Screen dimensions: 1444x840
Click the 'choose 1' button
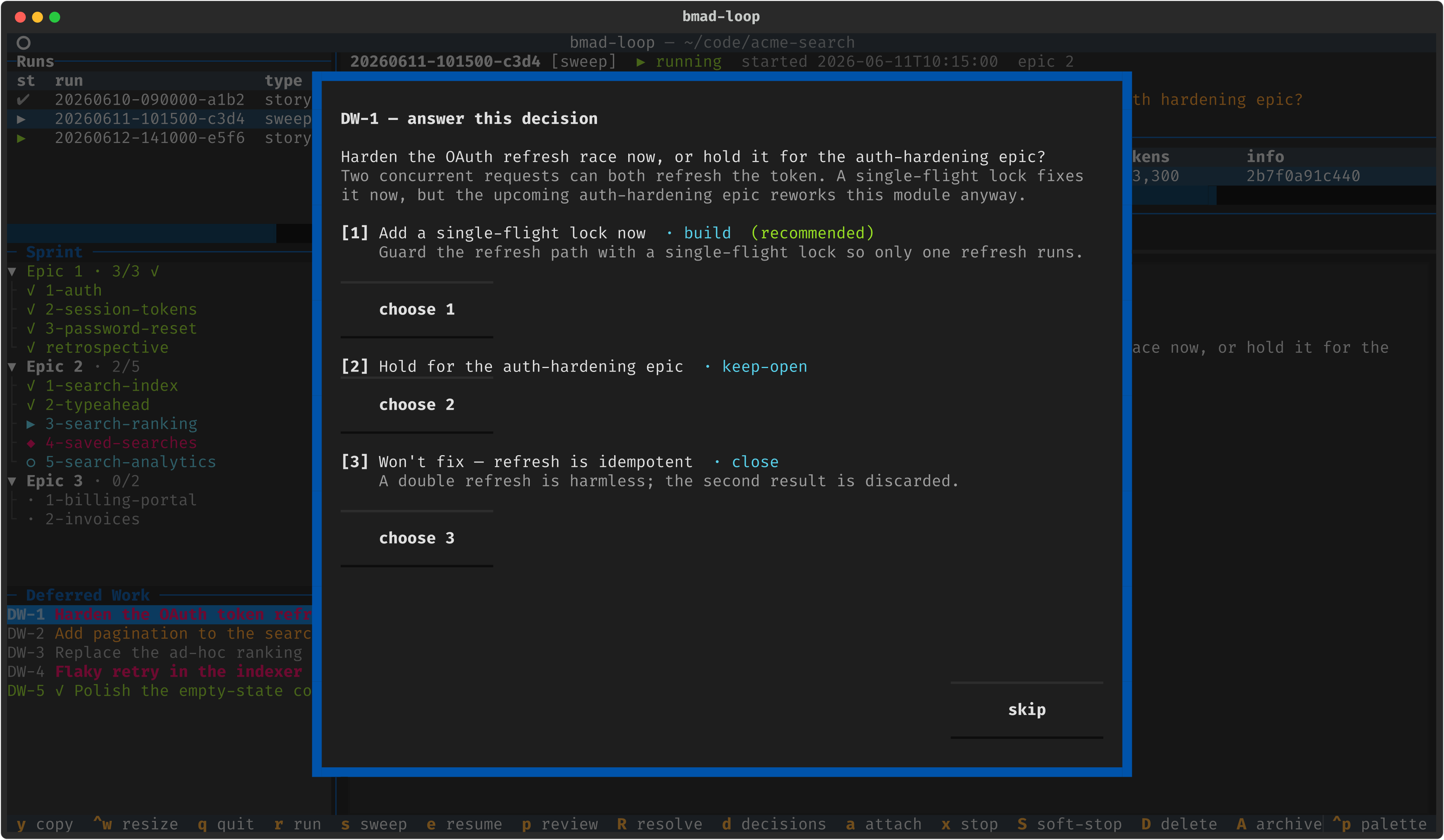pos(416,309)
